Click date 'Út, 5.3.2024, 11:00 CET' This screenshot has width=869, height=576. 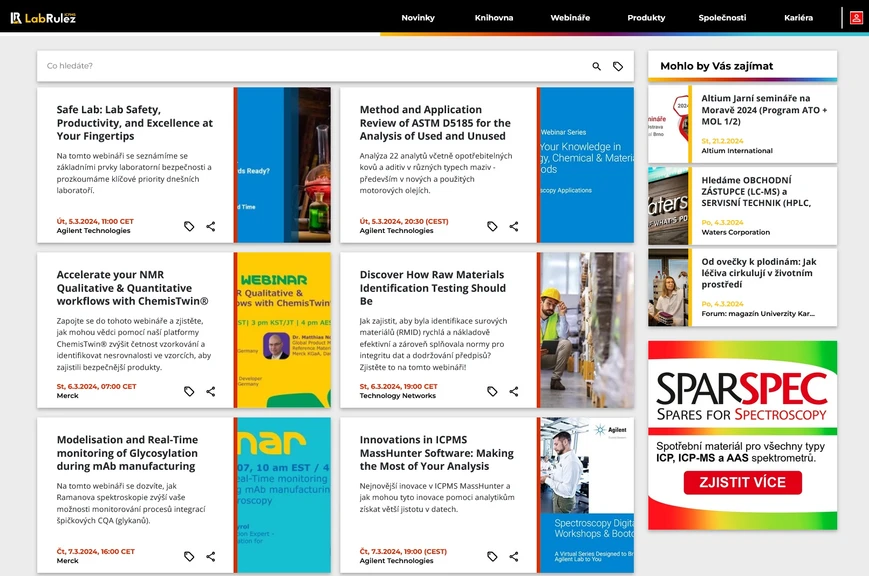pyautogui.click(x=95, y=221)
